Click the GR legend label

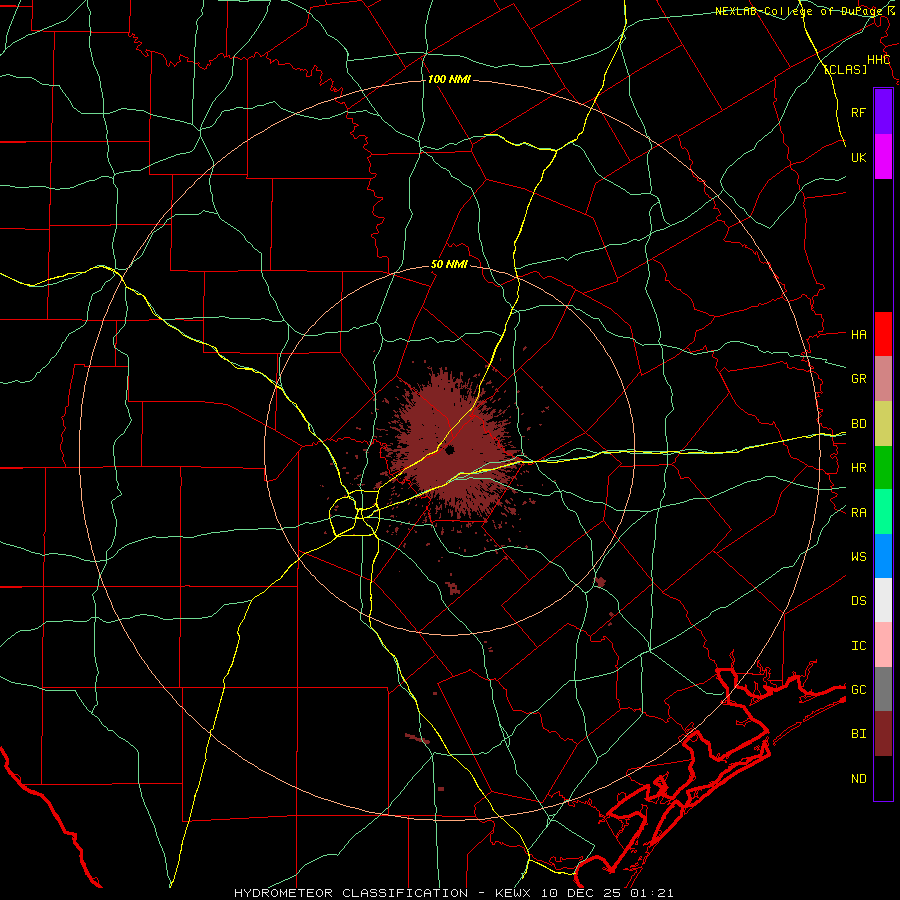858,378
